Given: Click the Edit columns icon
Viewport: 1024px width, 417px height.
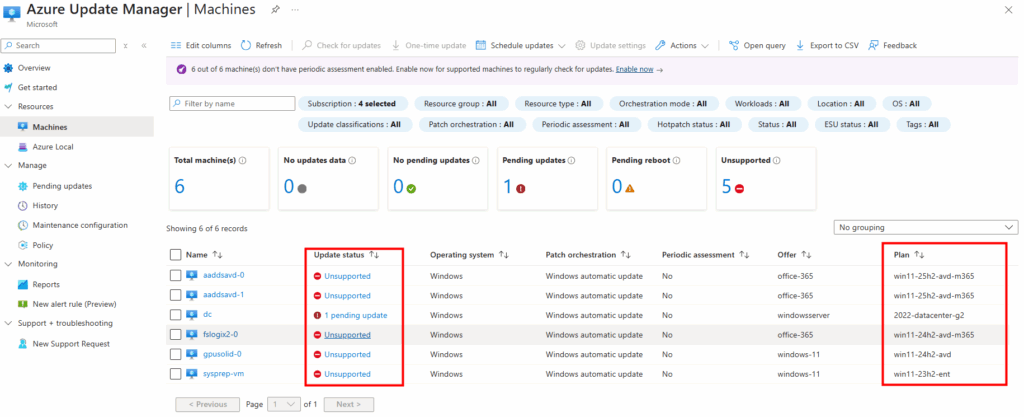Looking at the screenshot, I should click(176, 45).
